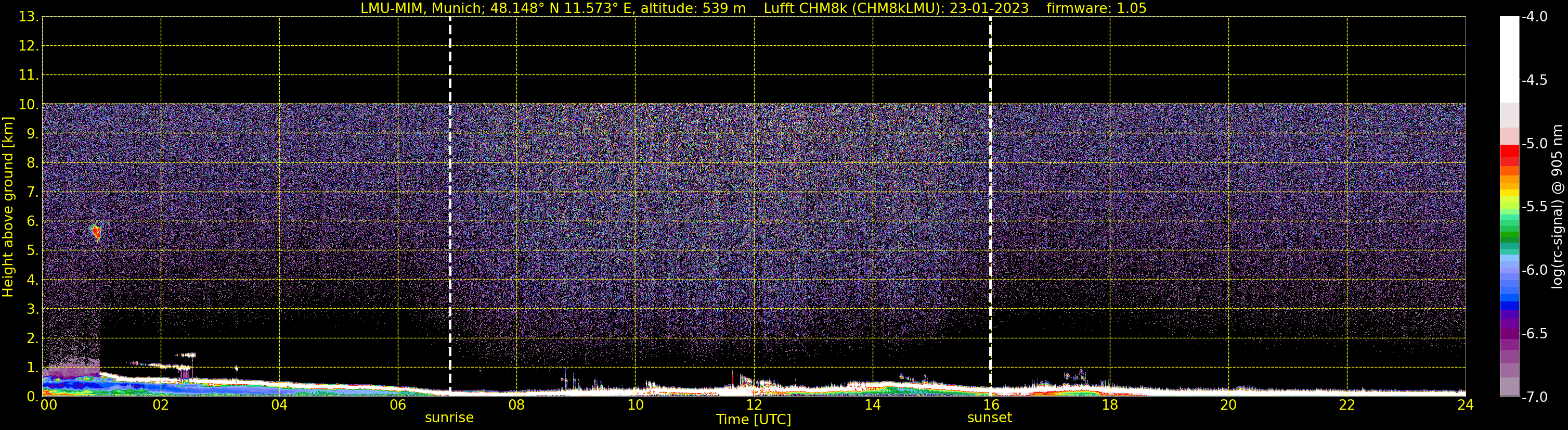Click the '-7.0' colorbar tick label

click(x=1534, y=397)
